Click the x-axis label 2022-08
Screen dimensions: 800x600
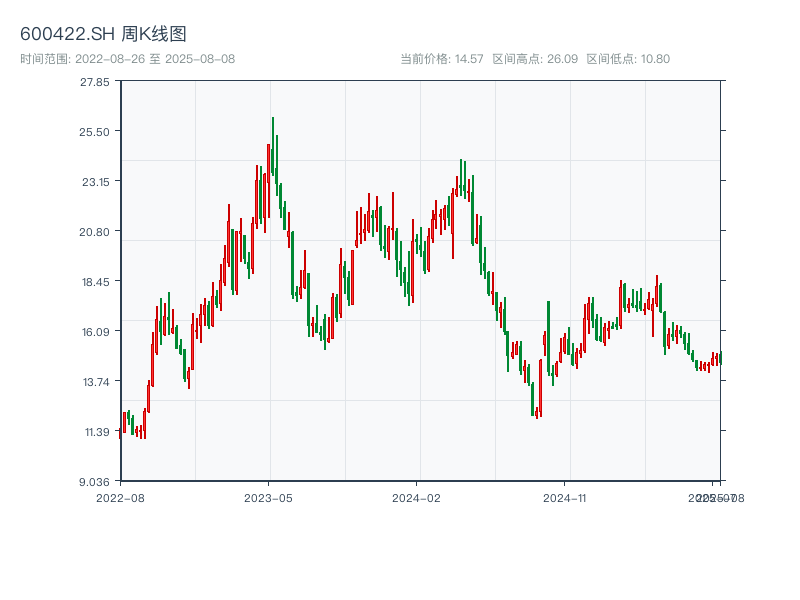tap(120, 498)
